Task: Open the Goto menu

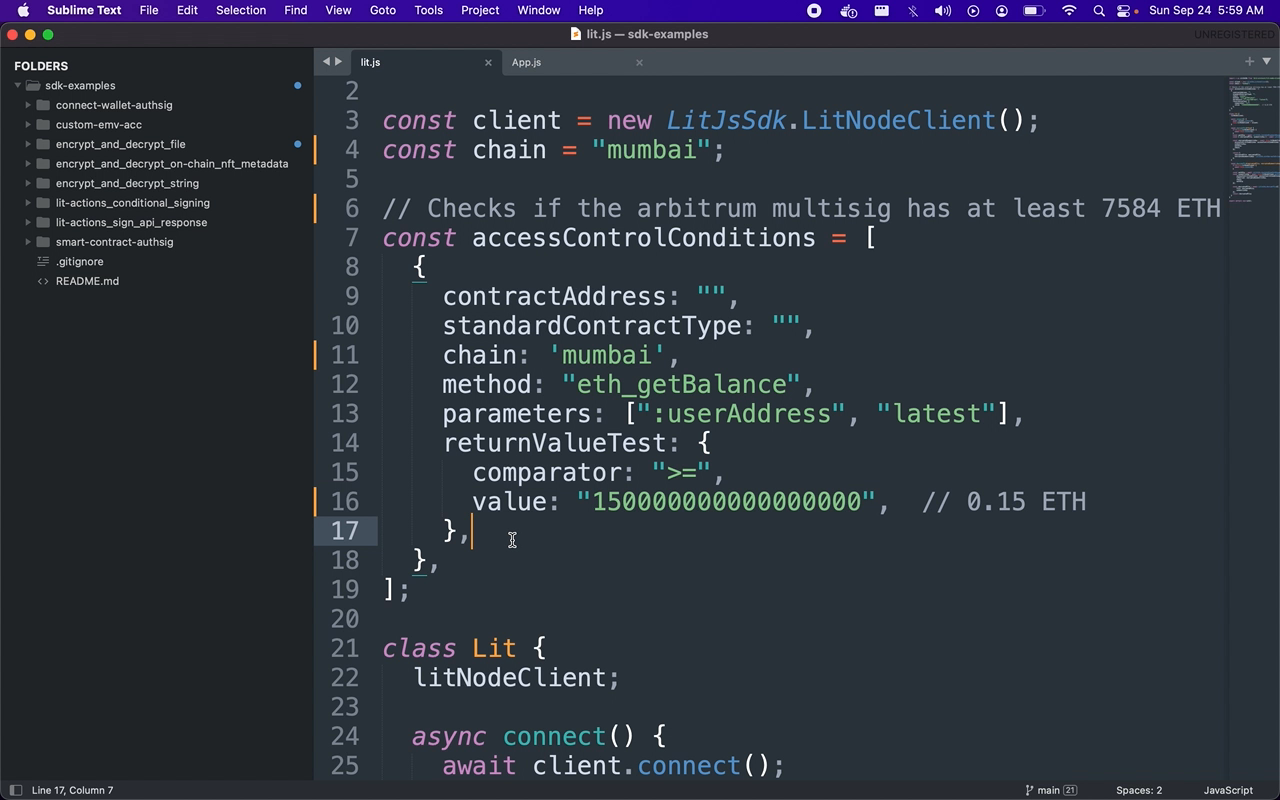Action: [x=383, y=10]
